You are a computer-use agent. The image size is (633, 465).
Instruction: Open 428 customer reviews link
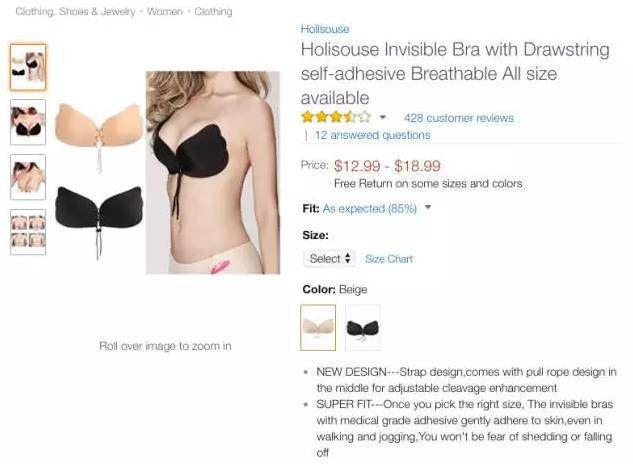pos(459,118)
